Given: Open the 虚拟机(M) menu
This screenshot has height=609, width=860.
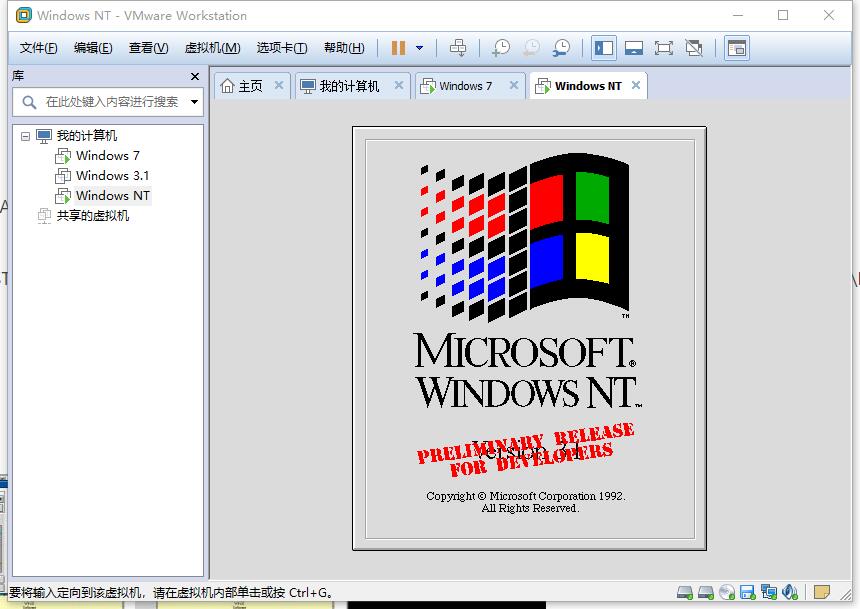Looking at the screenshot, I should click(212, 48).
